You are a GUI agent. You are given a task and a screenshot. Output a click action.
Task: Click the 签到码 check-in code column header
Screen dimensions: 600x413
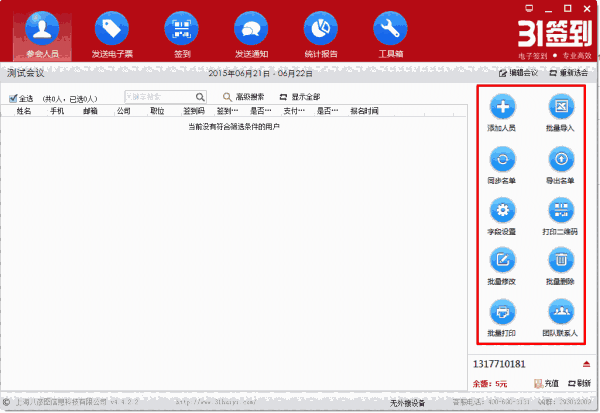pyautogui.click(x=194, y=111)
